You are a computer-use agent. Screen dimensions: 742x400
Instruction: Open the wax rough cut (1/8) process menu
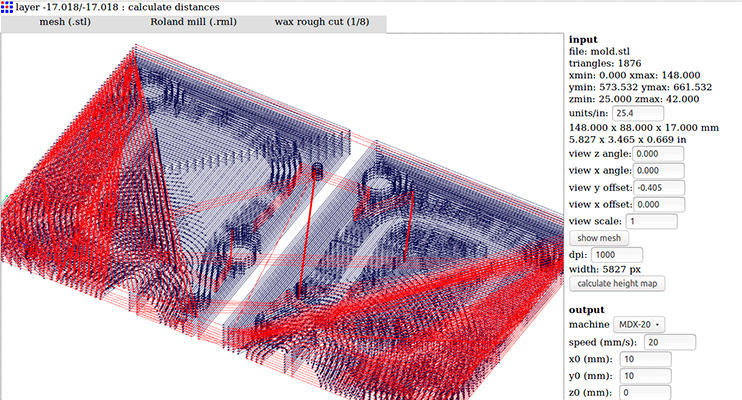tap(322, 22)
